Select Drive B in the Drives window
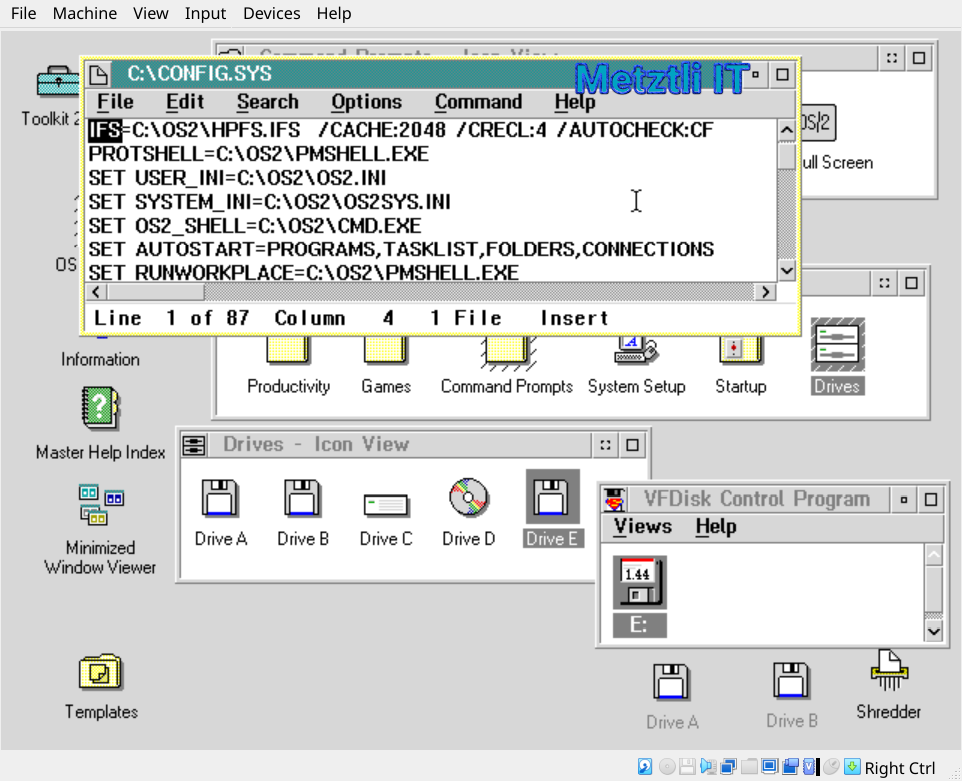This screenshot has height=781, width=962. tap(302, 497)
